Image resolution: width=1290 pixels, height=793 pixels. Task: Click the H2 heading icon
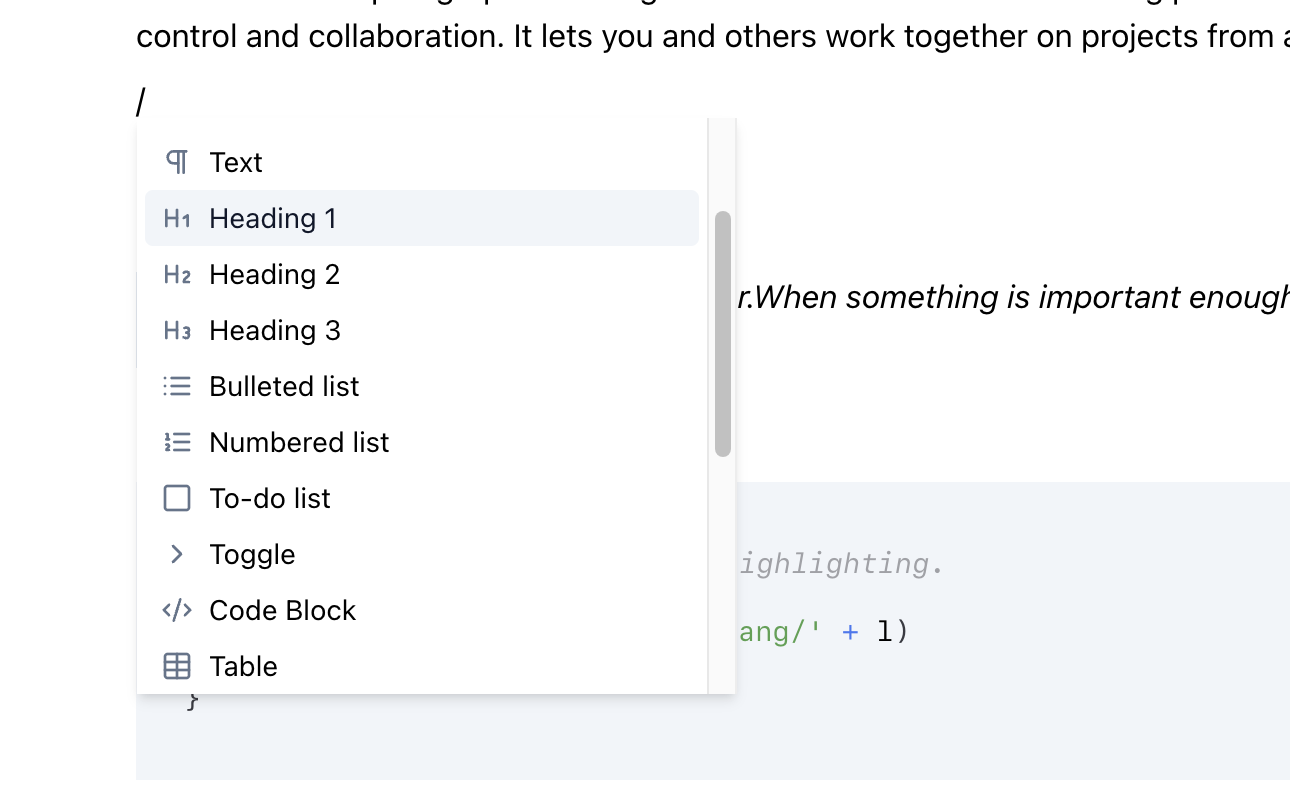click(x=177, y=274)
